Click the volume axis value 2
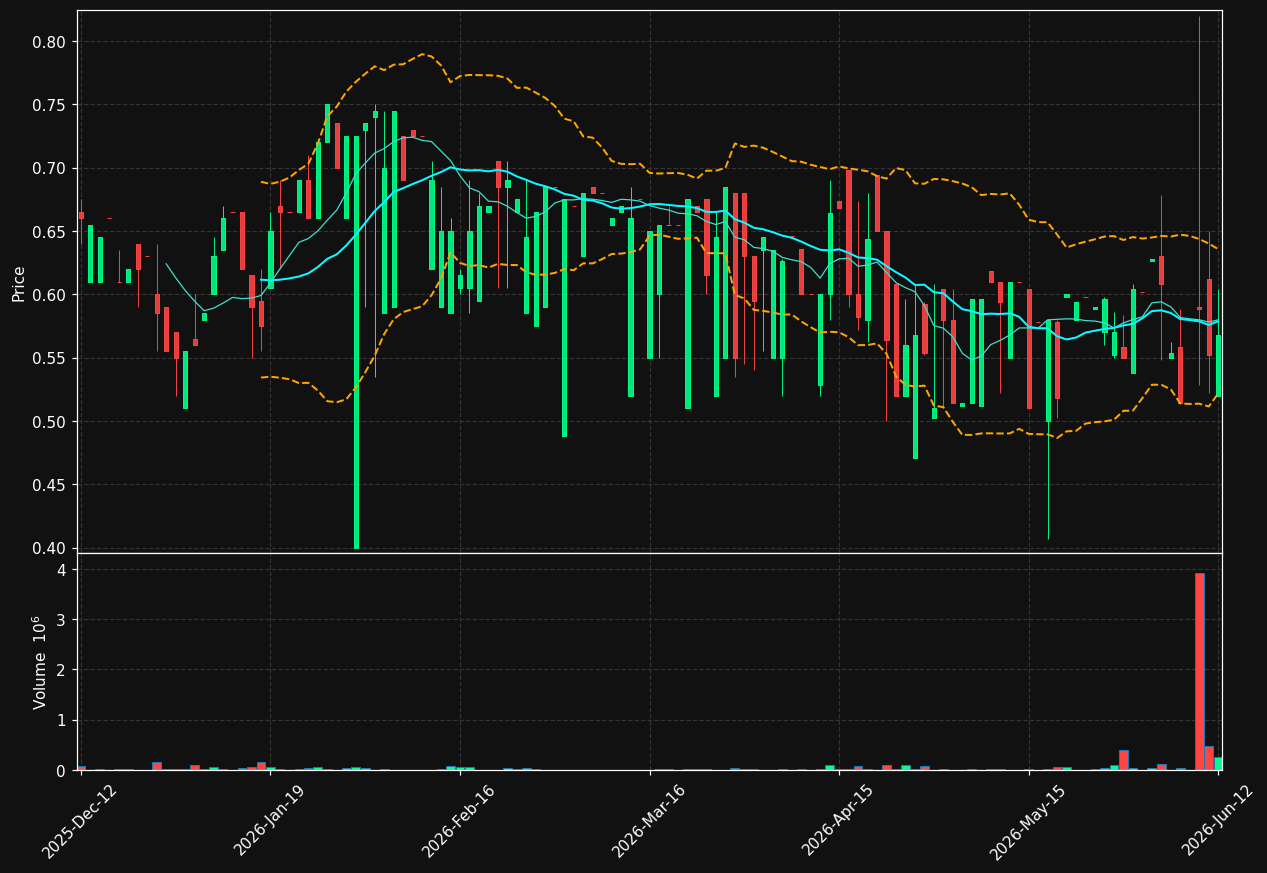Screen dimensions: 1267x873 pos(61,670)
